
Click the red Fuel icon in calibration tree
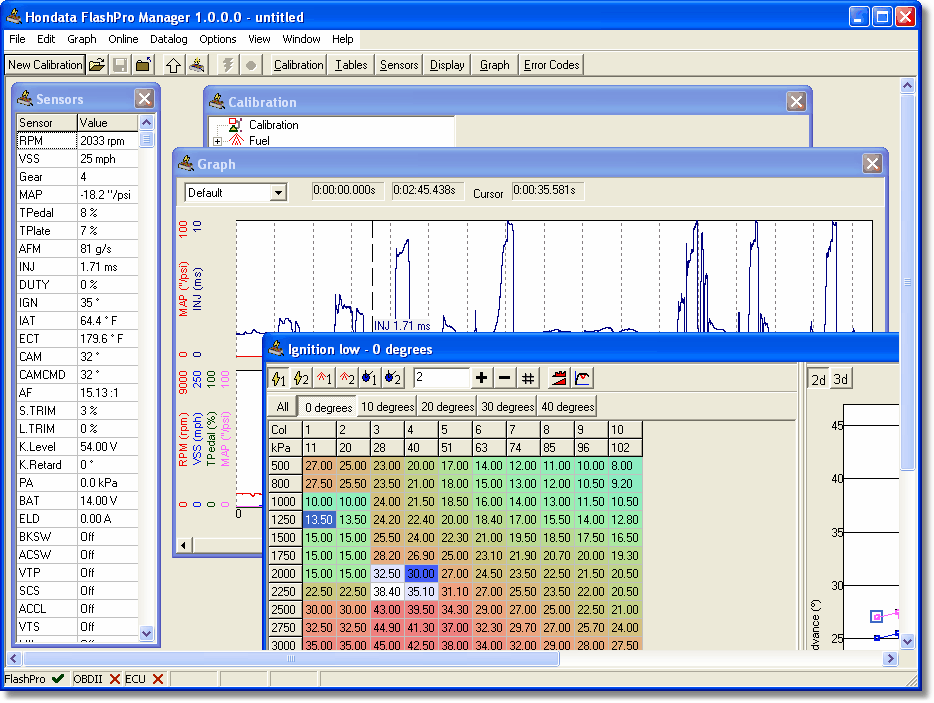coord(236,141)
